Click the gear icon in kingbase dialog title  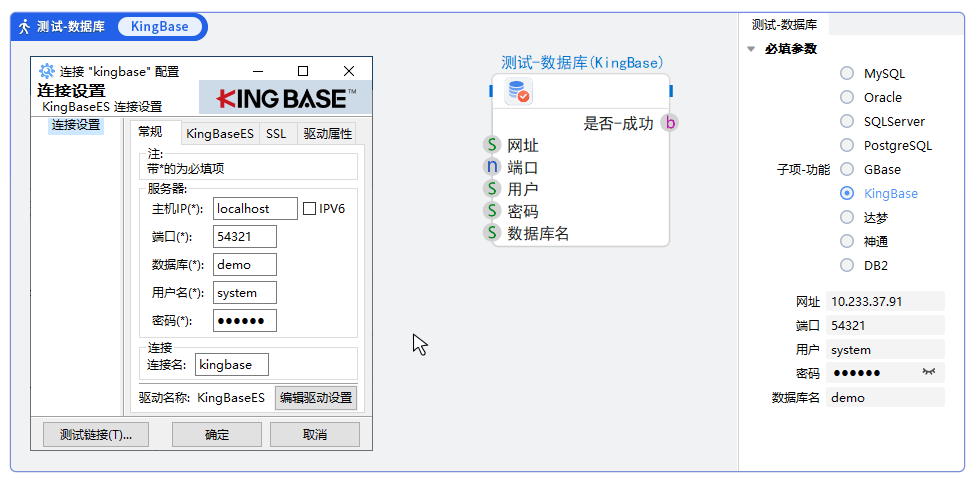click(47, 71)
